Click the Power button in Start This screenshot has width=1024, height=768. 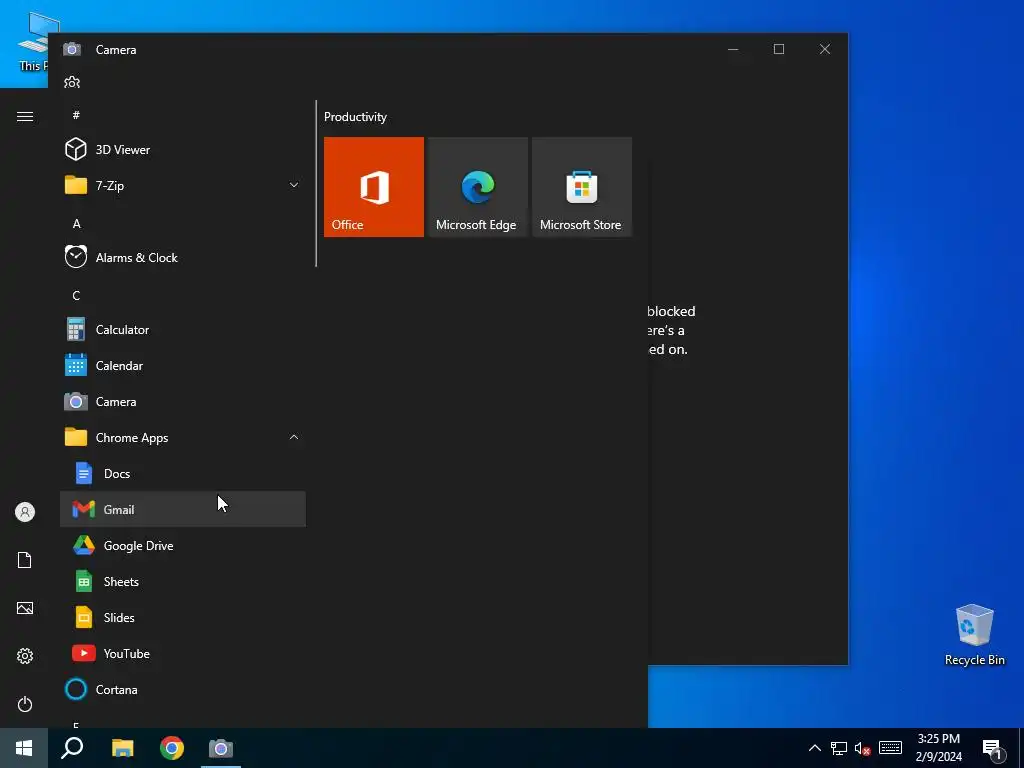coord(25,704)
